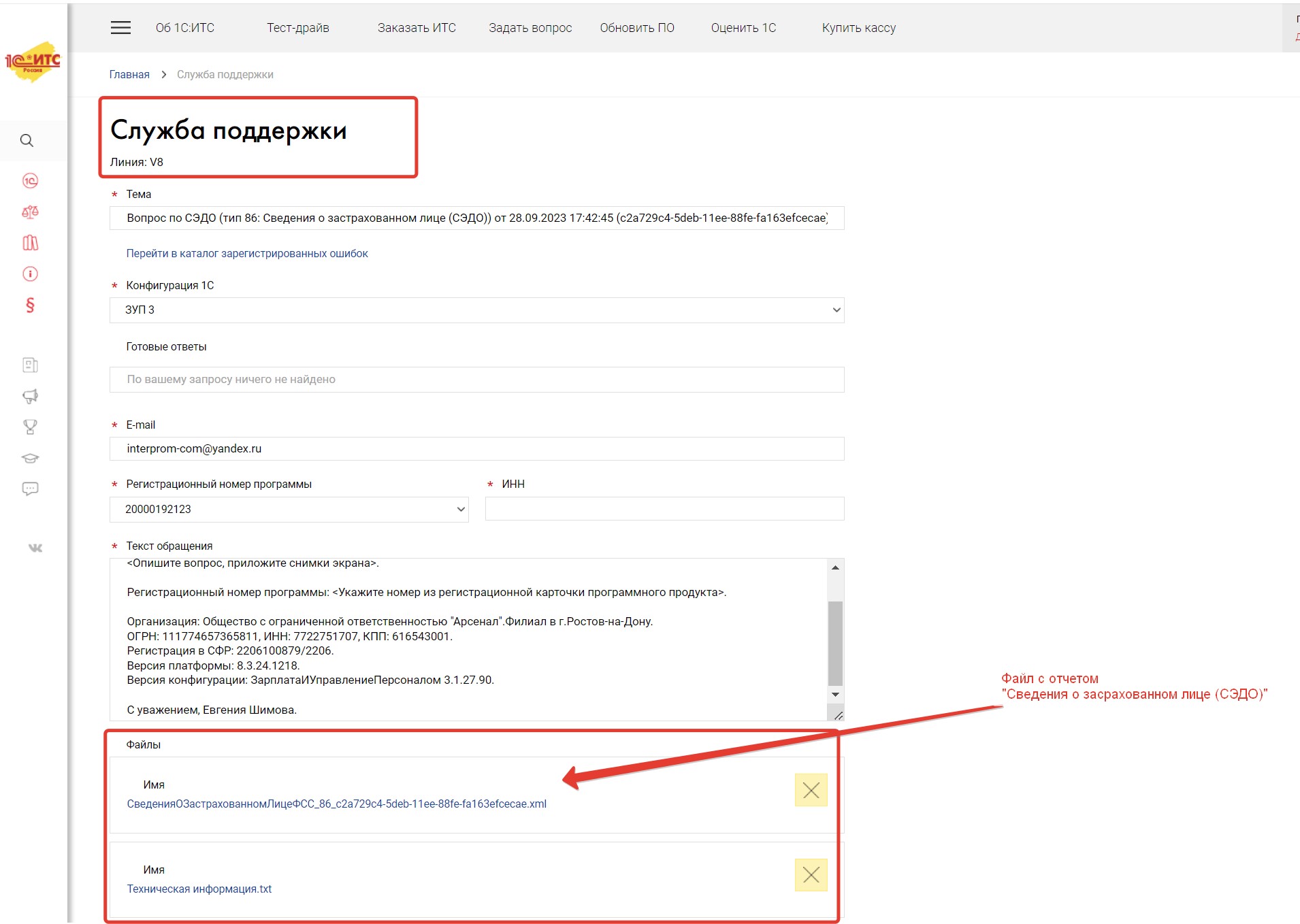Image resolution: width=1300 pixels, height=924 pixels.
Task: Click the info circle icon in sidebar
Action: click(30, 274)
